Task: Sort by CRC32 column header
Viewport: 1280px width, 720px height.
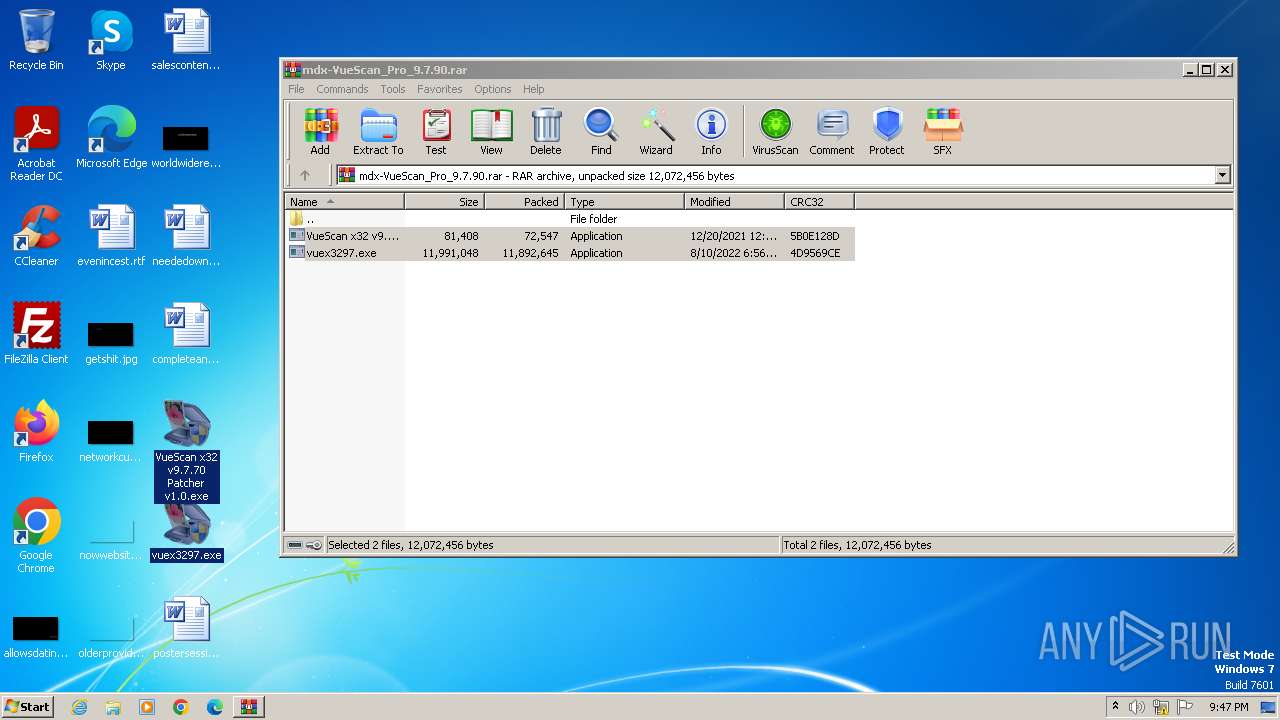Action: pyautogui.click(x=820, y=201)
